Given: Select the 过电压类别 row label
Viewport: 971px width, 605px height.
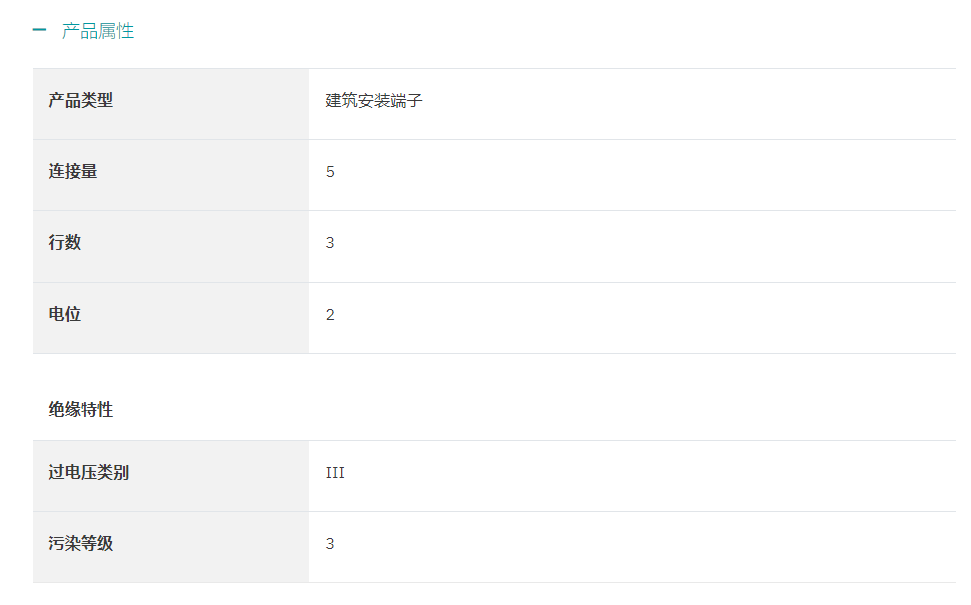Looking at the screenshot, I should click(171, 476).
